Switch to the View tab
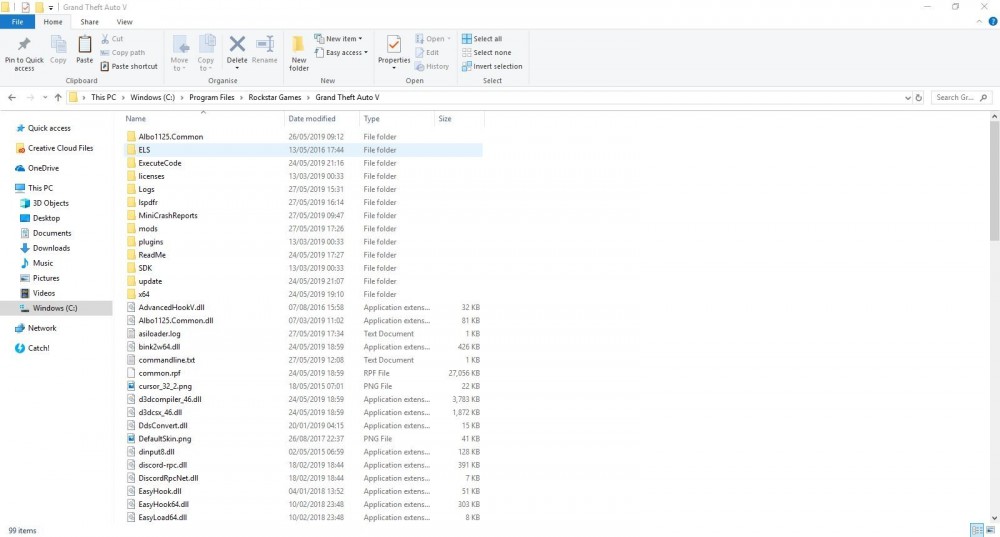Viewport: 1000px width, 537px height. [x=124, y=22]
